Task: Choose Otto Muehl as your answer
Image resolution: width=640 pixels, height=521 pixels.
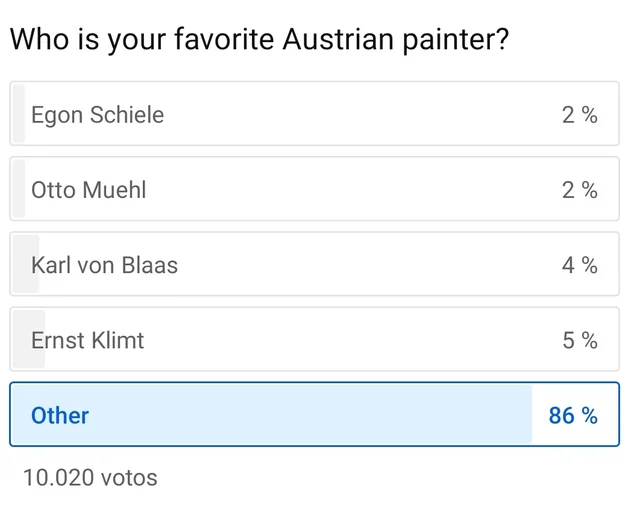Action: click(x=88, y=190)
